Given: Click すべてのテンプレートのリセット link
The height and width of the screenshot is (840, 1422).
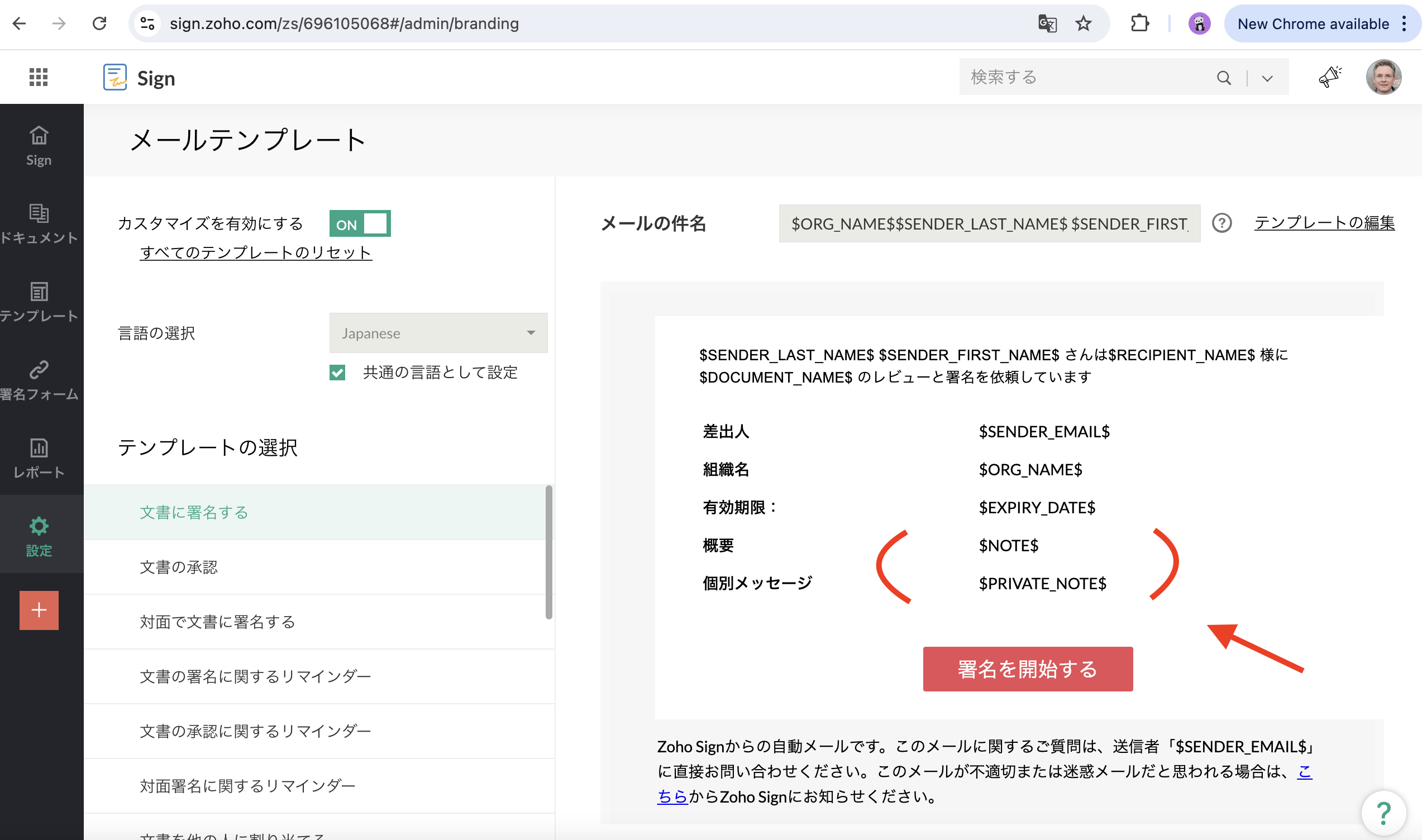Looking at the screenshot, I should [x=256, y=252].
